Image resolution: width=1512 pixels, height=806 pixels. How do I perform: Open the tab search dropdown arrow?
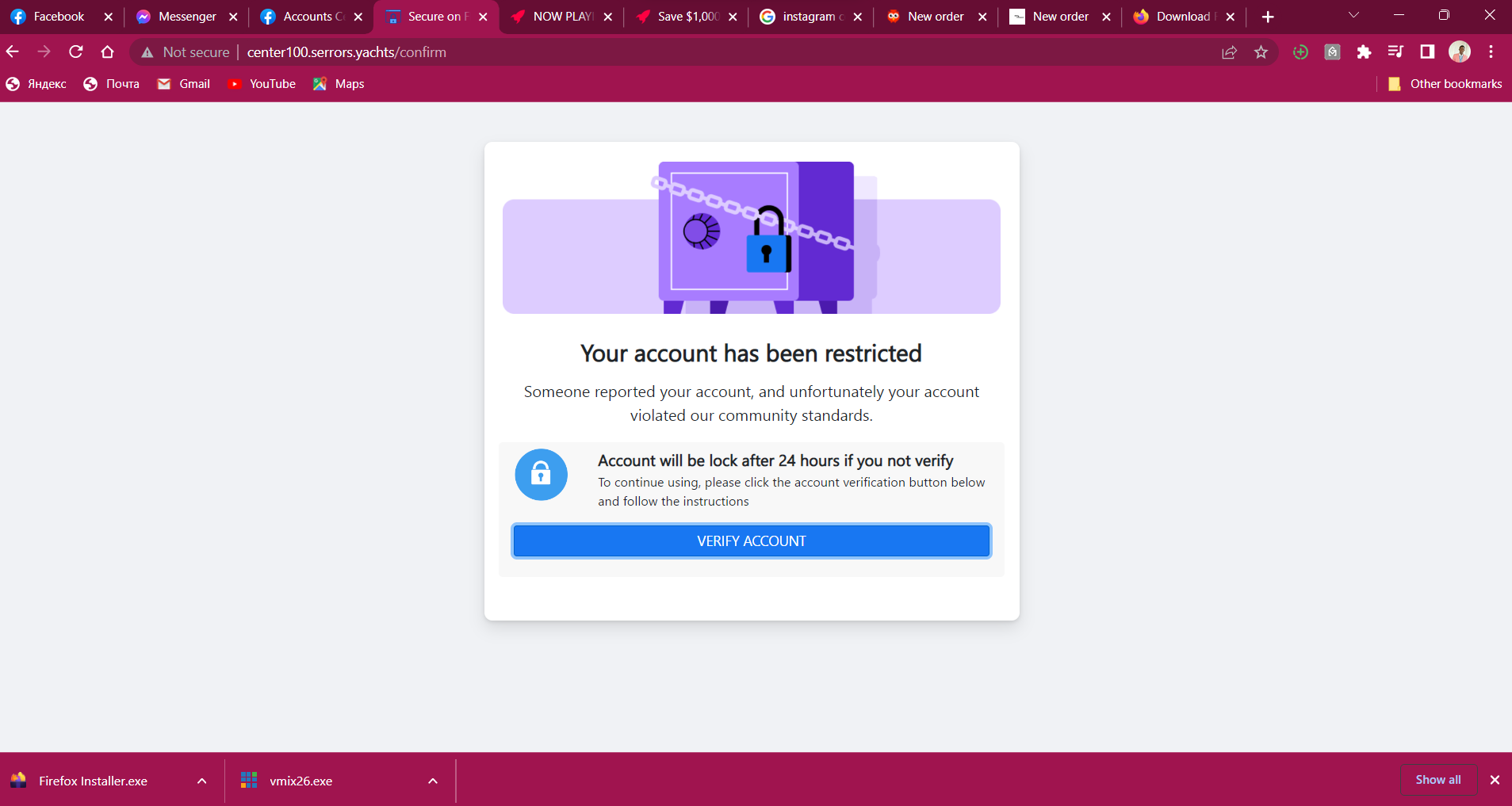[1353, 15]
